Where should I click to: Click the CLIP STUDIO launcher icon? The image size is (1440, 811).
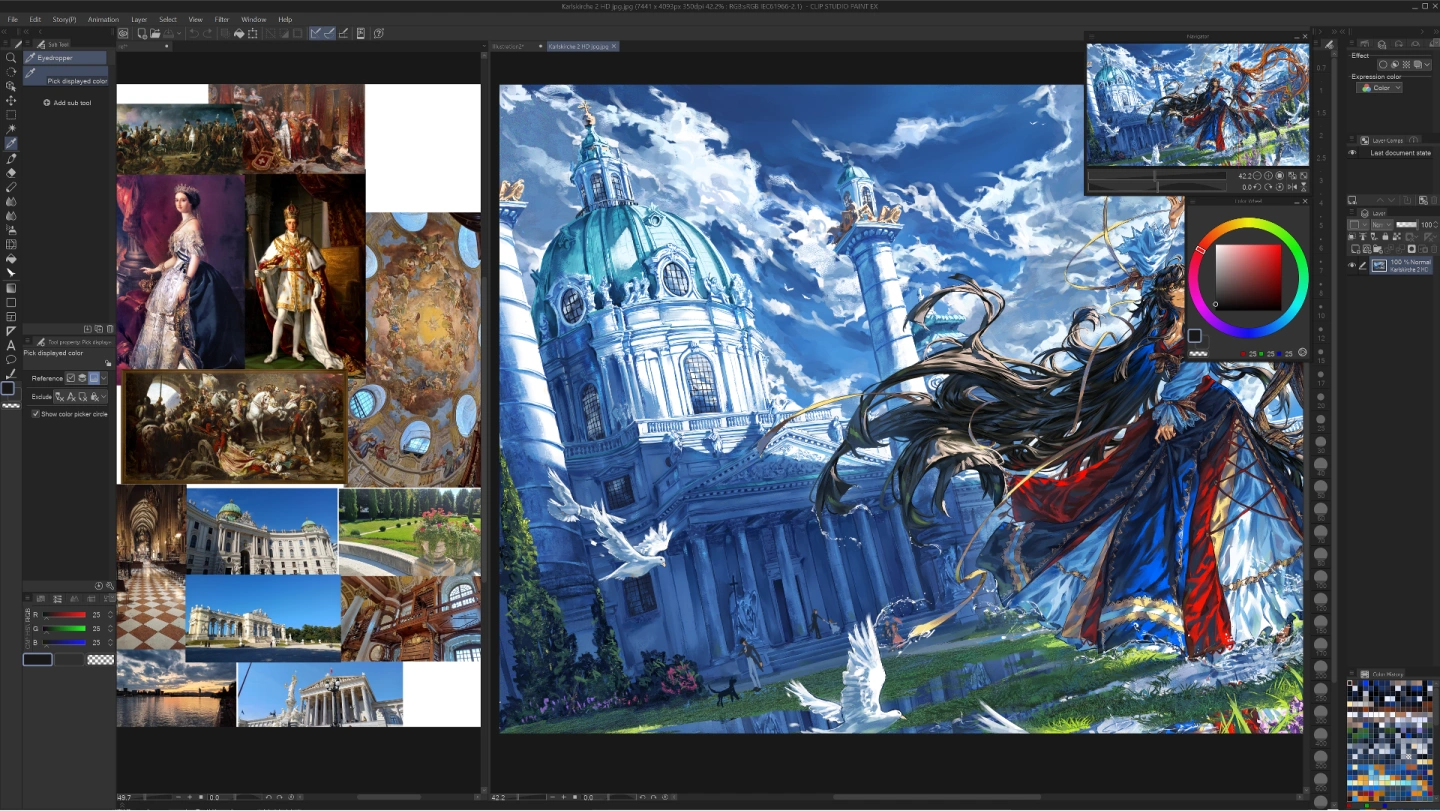[123, 33]
